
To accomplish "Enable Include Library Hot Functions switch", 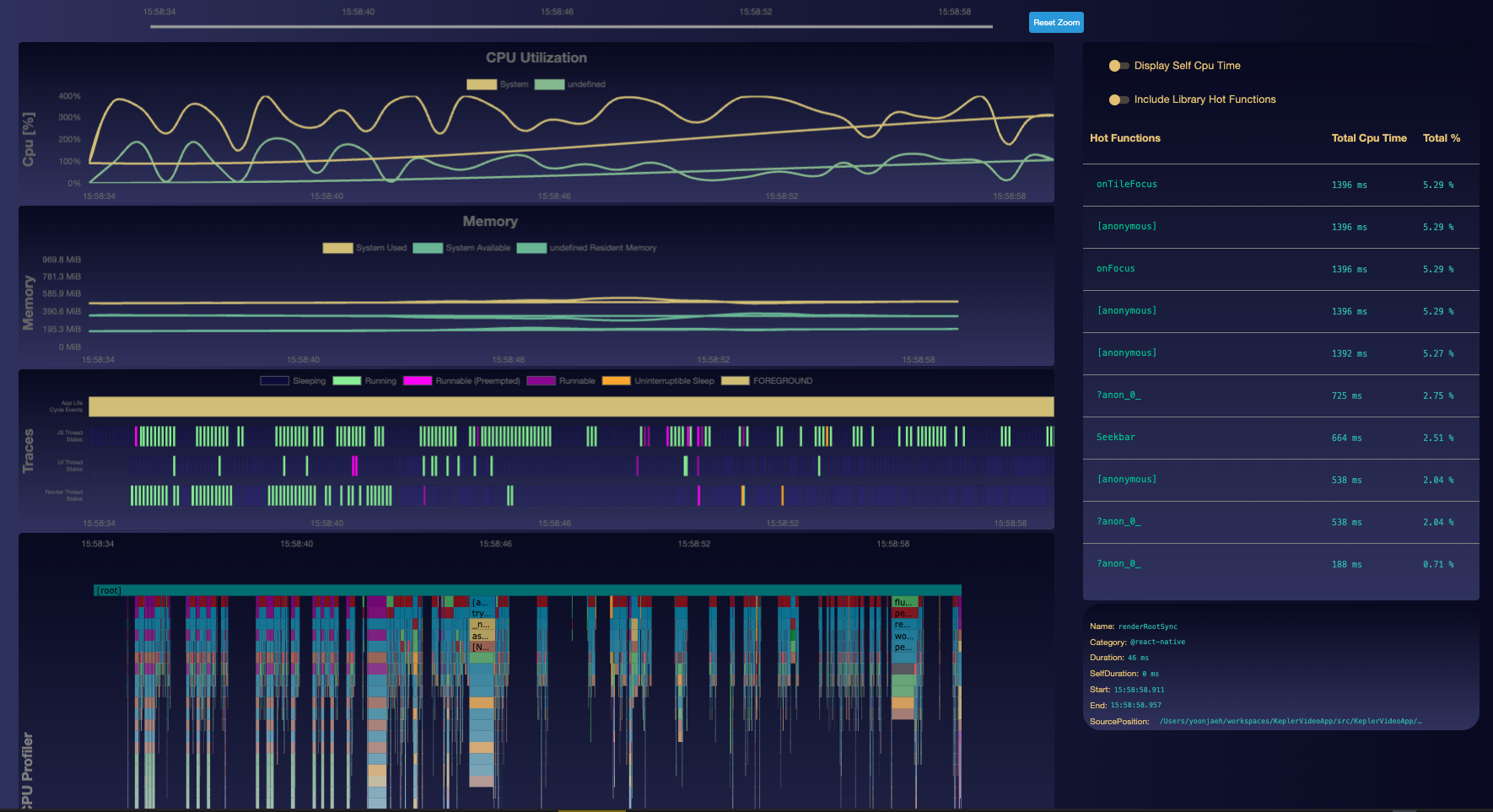I will 1118,99.
